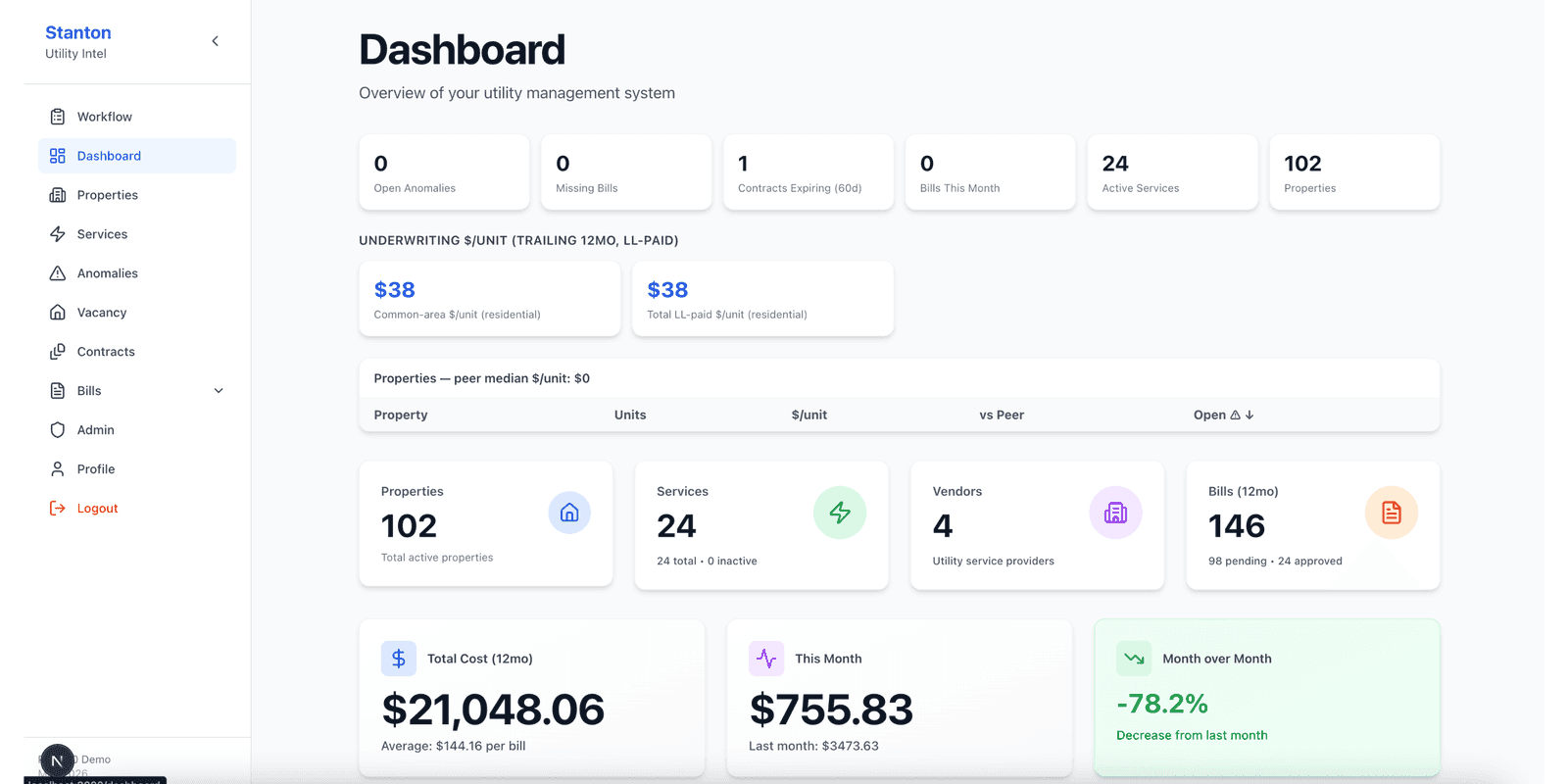Click the Contracts copy icon in sidebar
1568x784 pixels.
58,352
